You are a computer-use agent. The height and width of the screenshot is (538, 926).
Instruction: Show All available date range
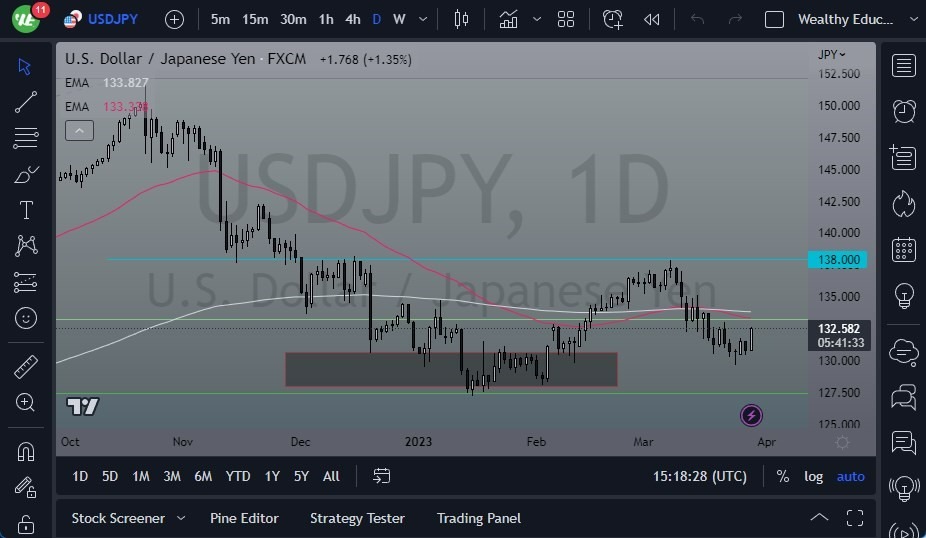331,476
